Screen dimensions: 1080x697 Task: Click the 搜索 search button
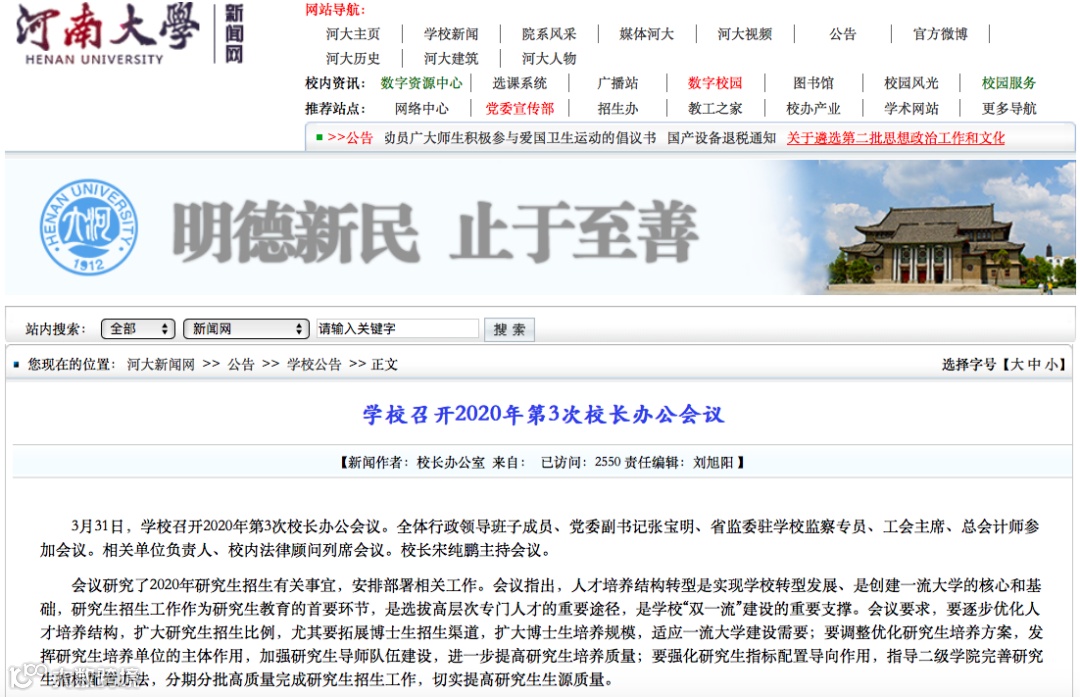point(509,330)
